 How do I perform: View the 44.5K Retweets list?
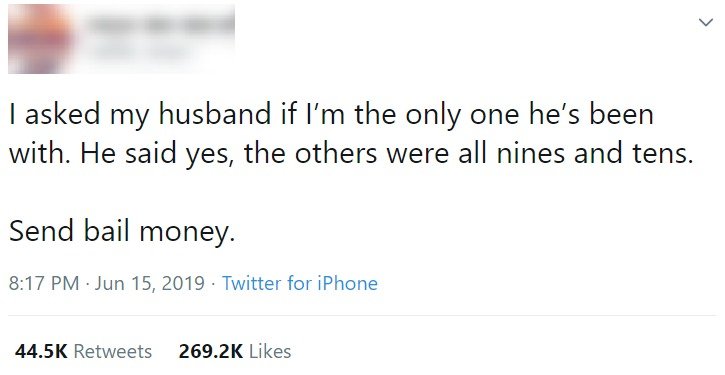click(83, 351)
